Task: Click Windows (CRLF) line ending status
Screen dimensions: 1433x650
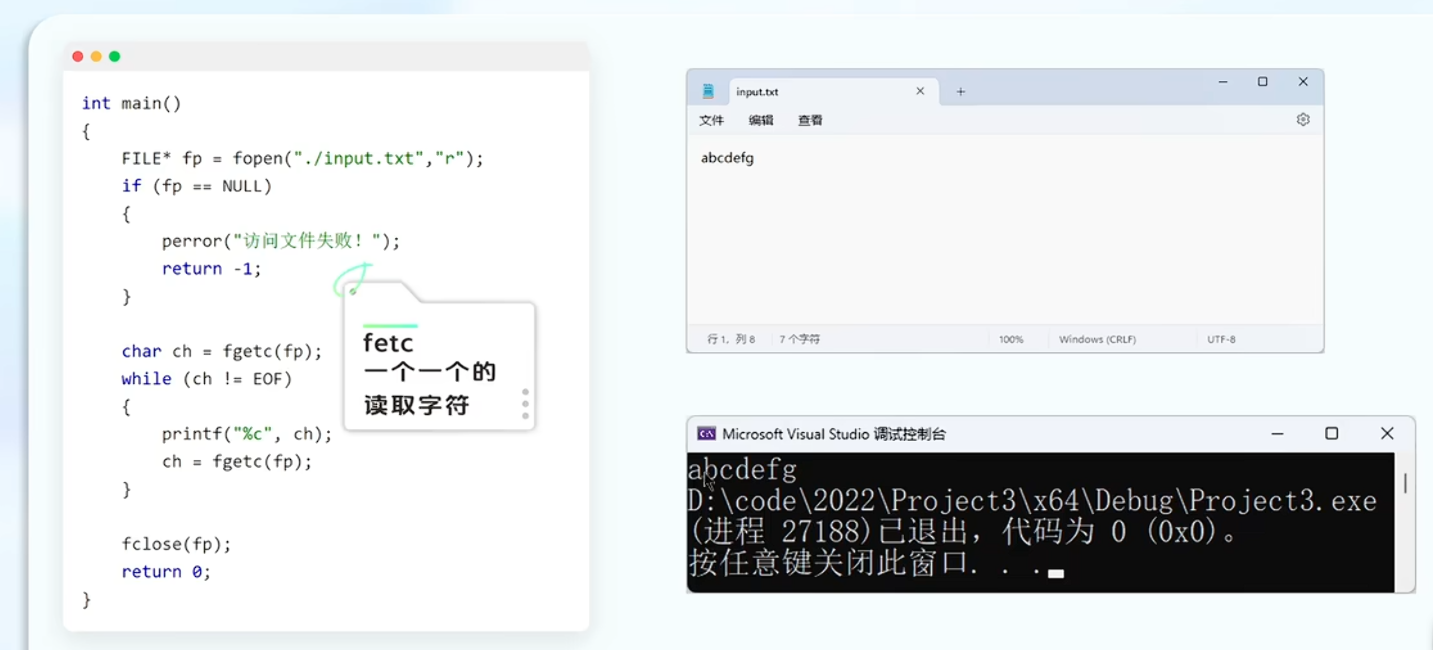Action: tap(1097, 340)
